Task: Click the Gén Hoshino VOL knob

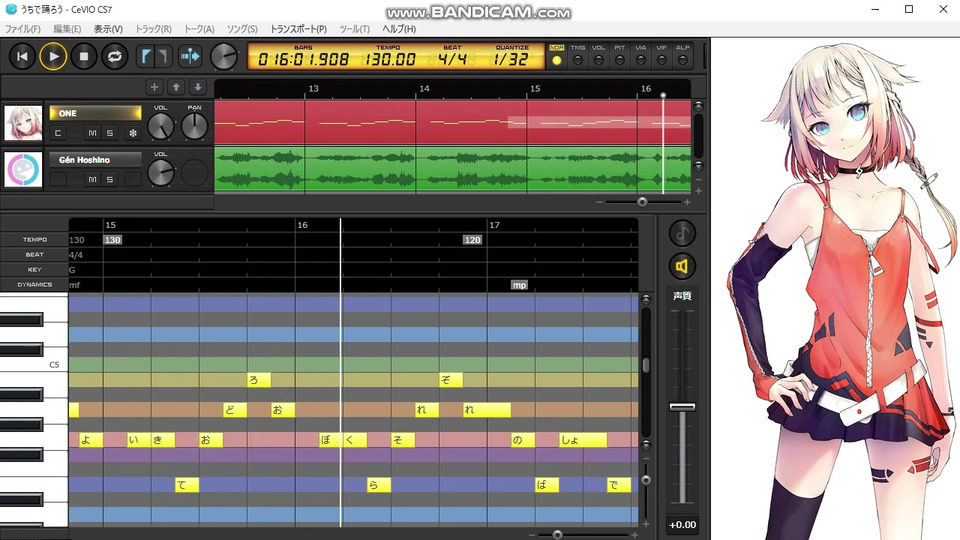Action: [x=160, y=173]
